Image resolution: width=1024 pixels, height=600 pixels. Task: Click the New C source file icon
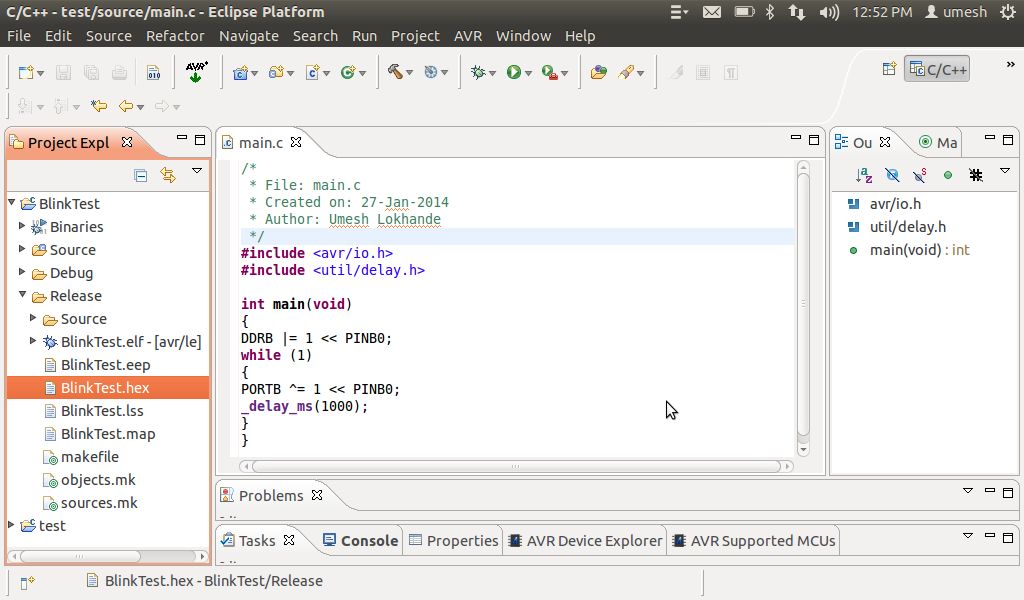click(x=312, y=72)
